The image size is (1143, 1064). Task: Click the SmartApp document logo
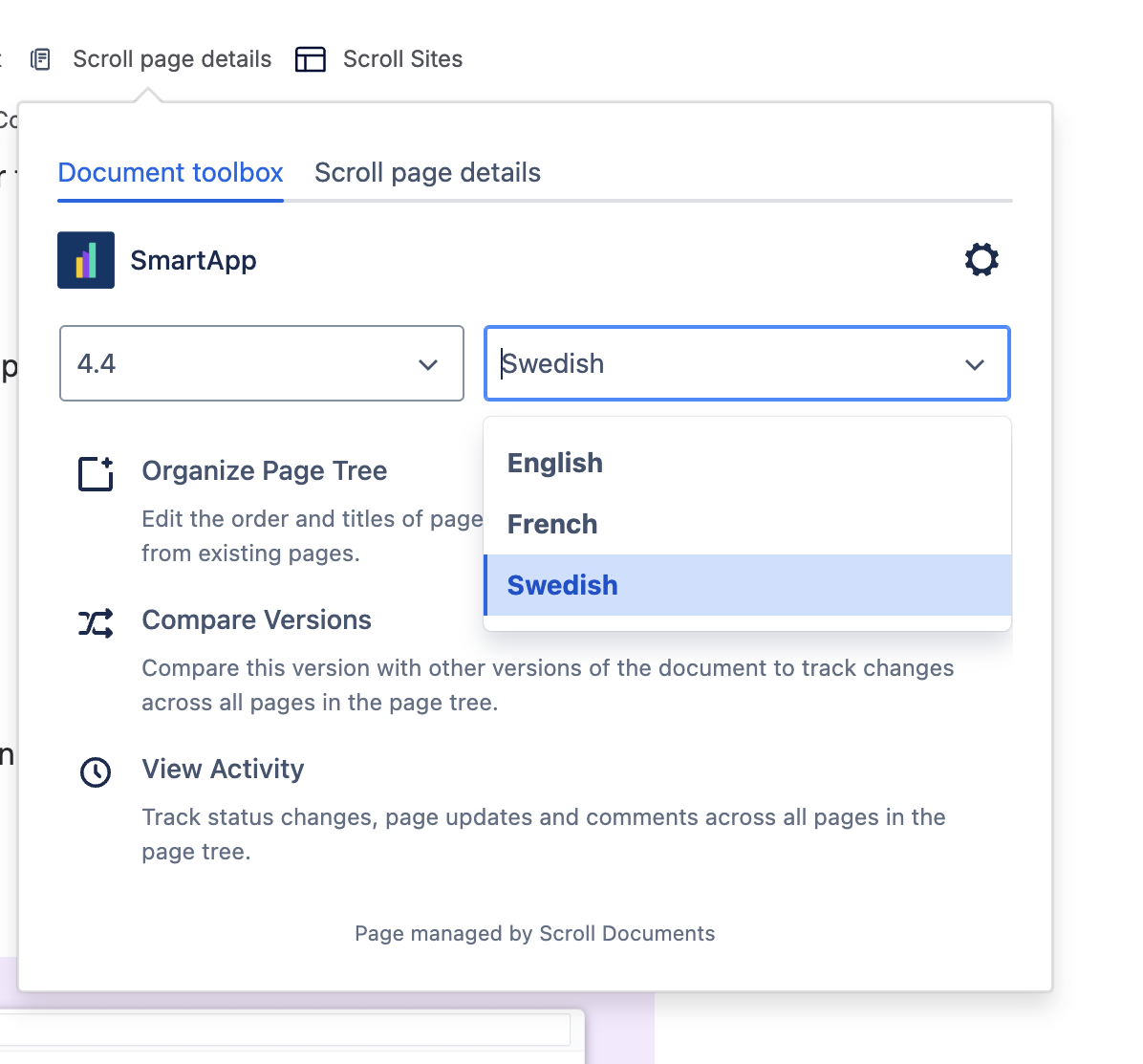[85, 259]
